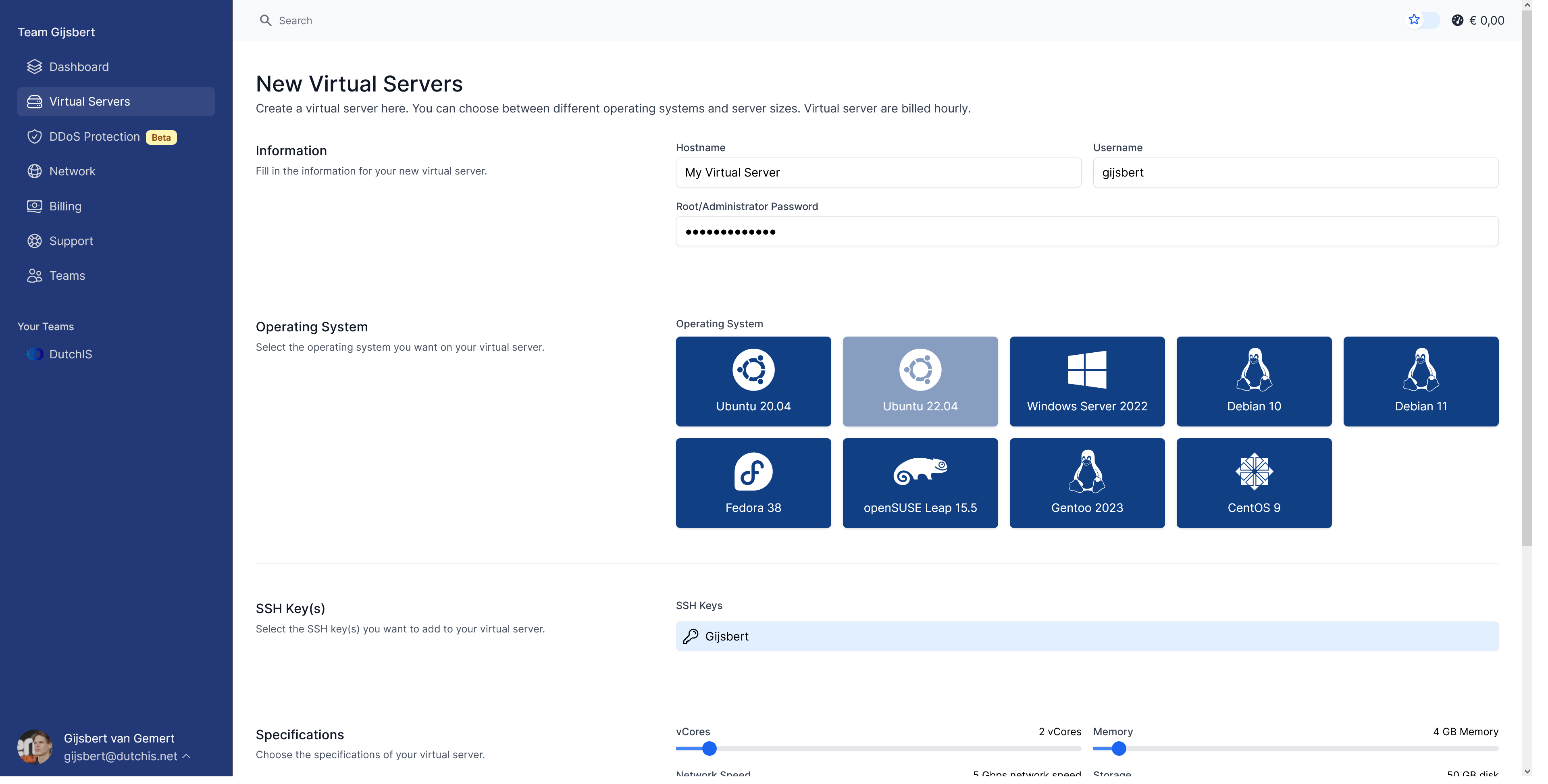Choose the Windows Server 2022 tile
Image resolution: width=1548 pixels, height=784 pixels.
[x=1098, y=385]
